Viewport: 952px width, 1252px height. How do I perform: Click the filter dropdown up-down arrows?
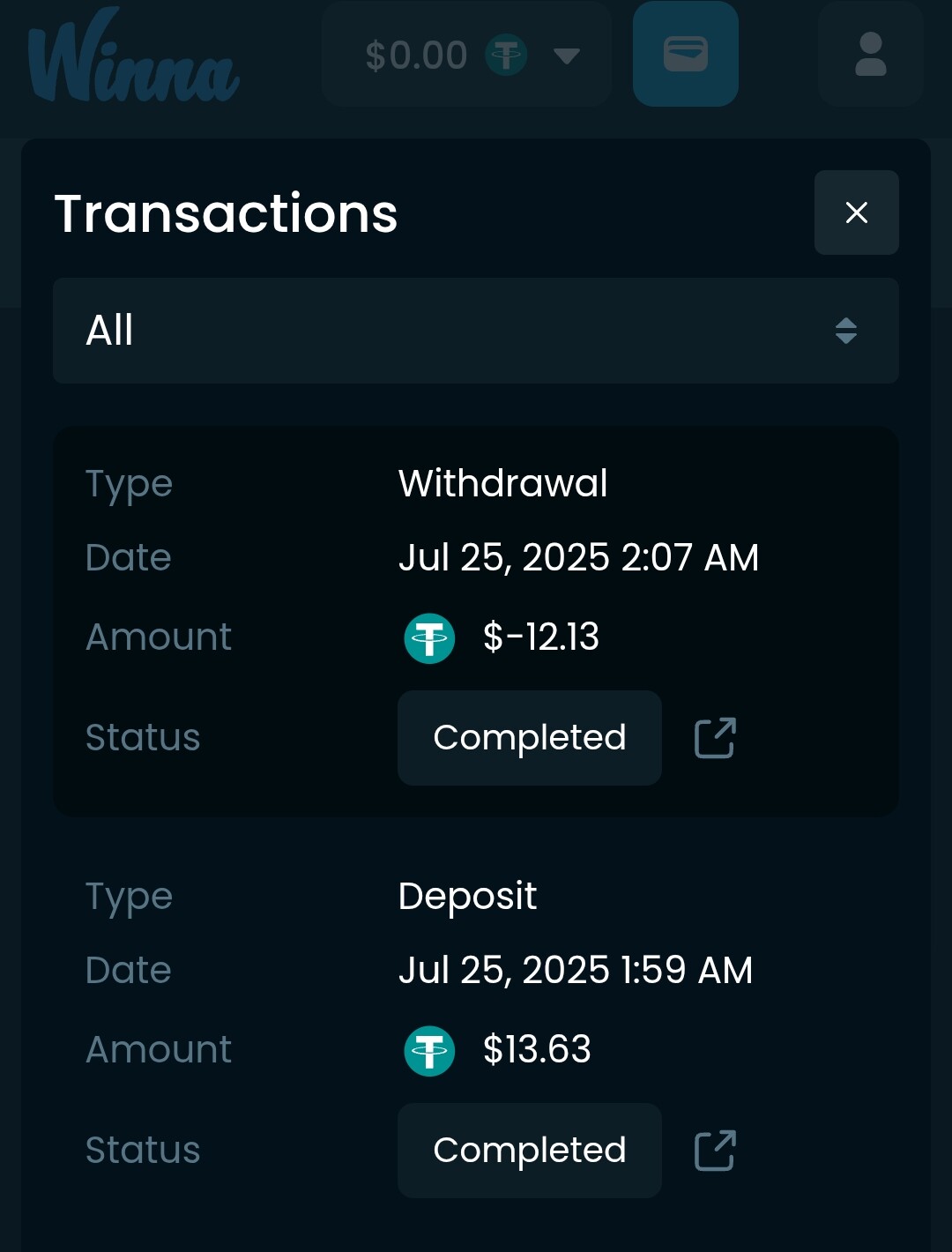[846, 331]
